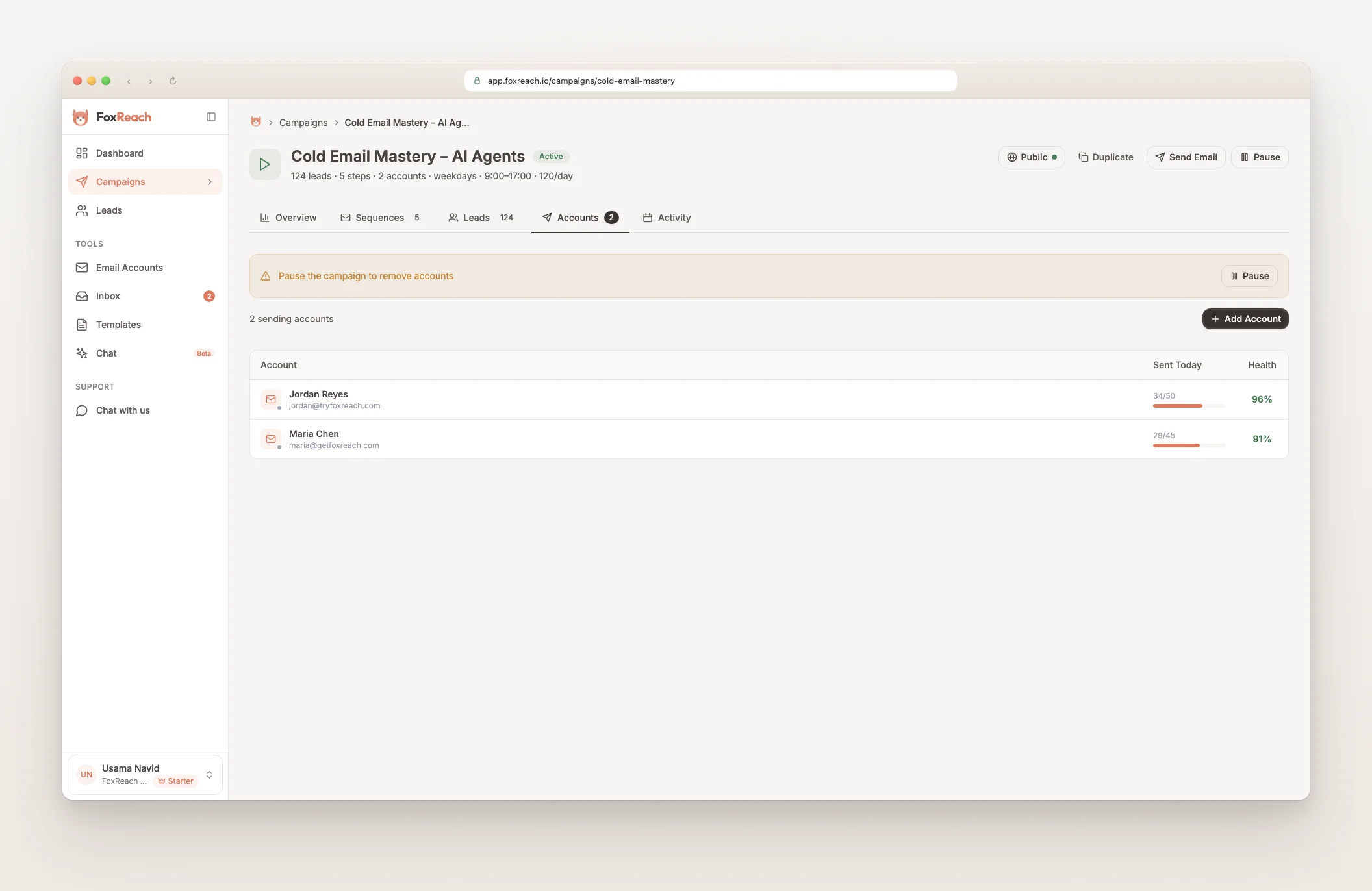The image size is (1372, 891).
Task: Click the fox home breadcrumb icon
Action: pos(256,122)
